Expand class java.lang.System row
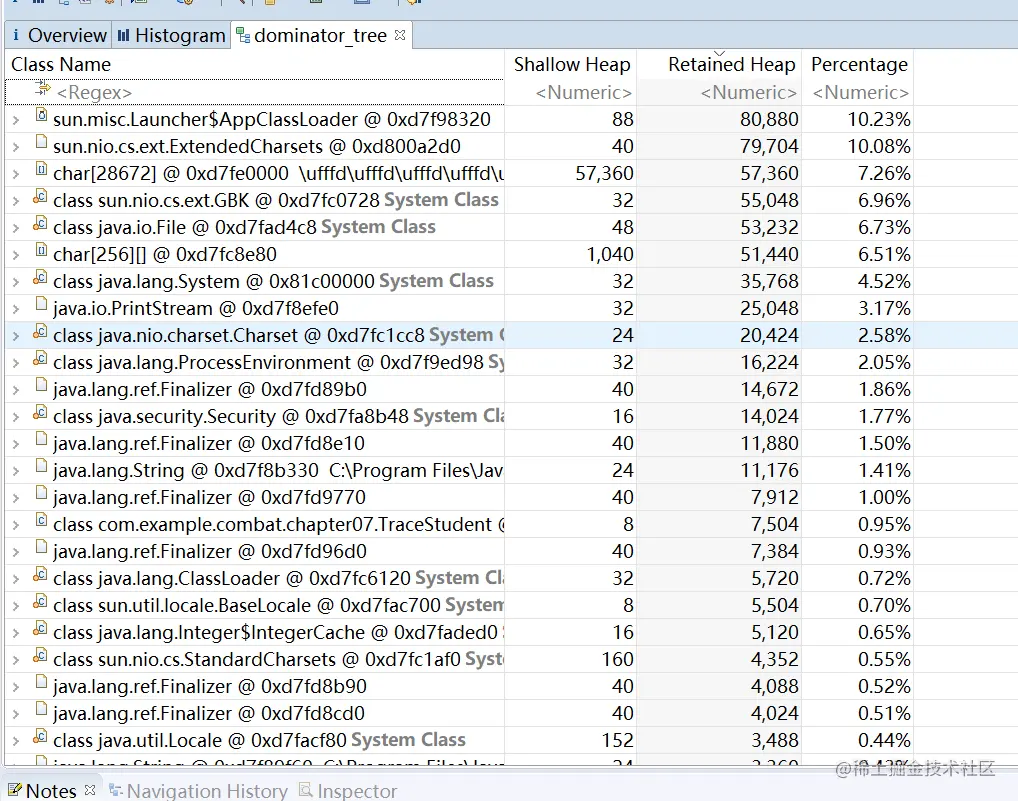The height and width of the screenshot is (801, 1018). (16, 282)
